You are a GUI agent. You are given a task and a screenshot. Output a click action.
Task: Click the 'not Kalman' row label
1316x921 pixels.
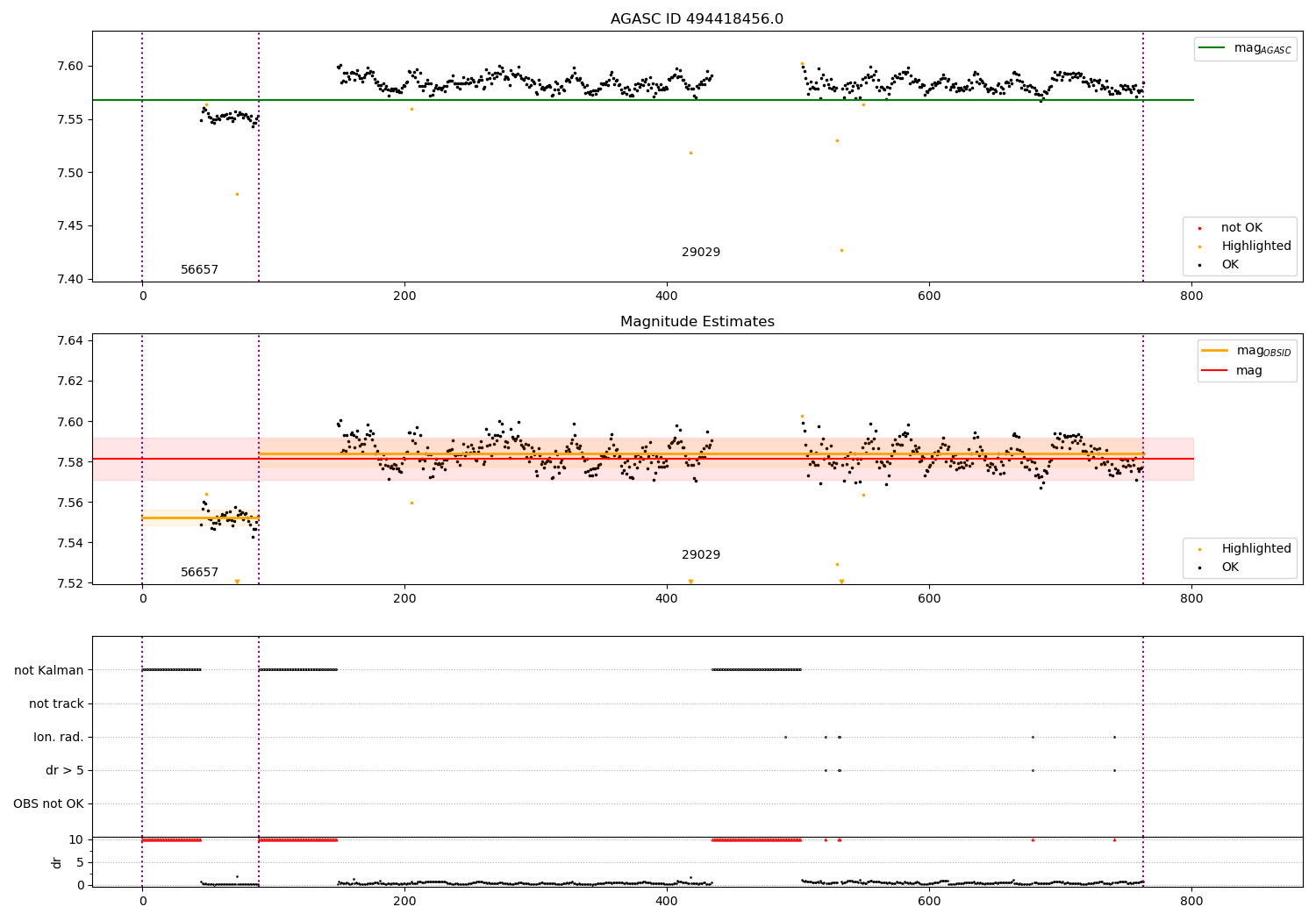[49, 670]
